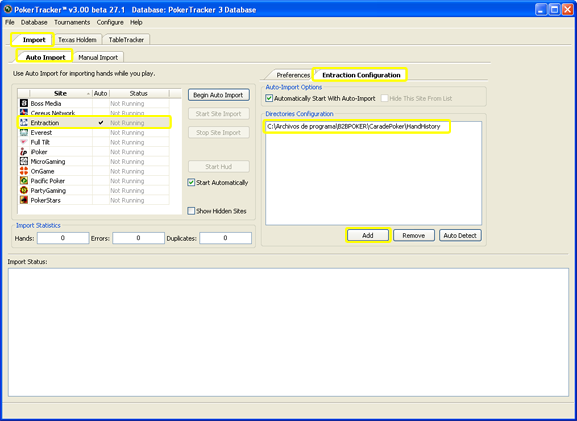Click the Remove directory button

414,236
